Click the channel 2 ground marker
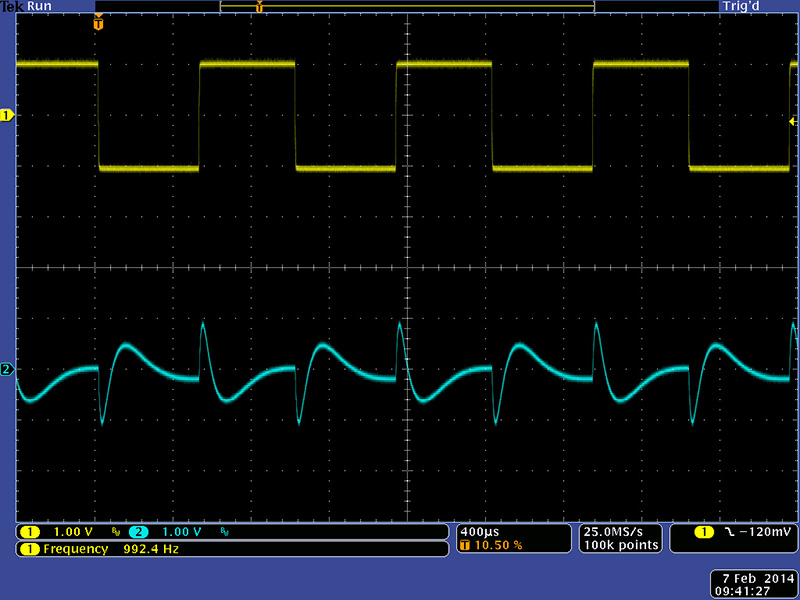This screenshot has width=800, height=600. [x=7, y=370]
